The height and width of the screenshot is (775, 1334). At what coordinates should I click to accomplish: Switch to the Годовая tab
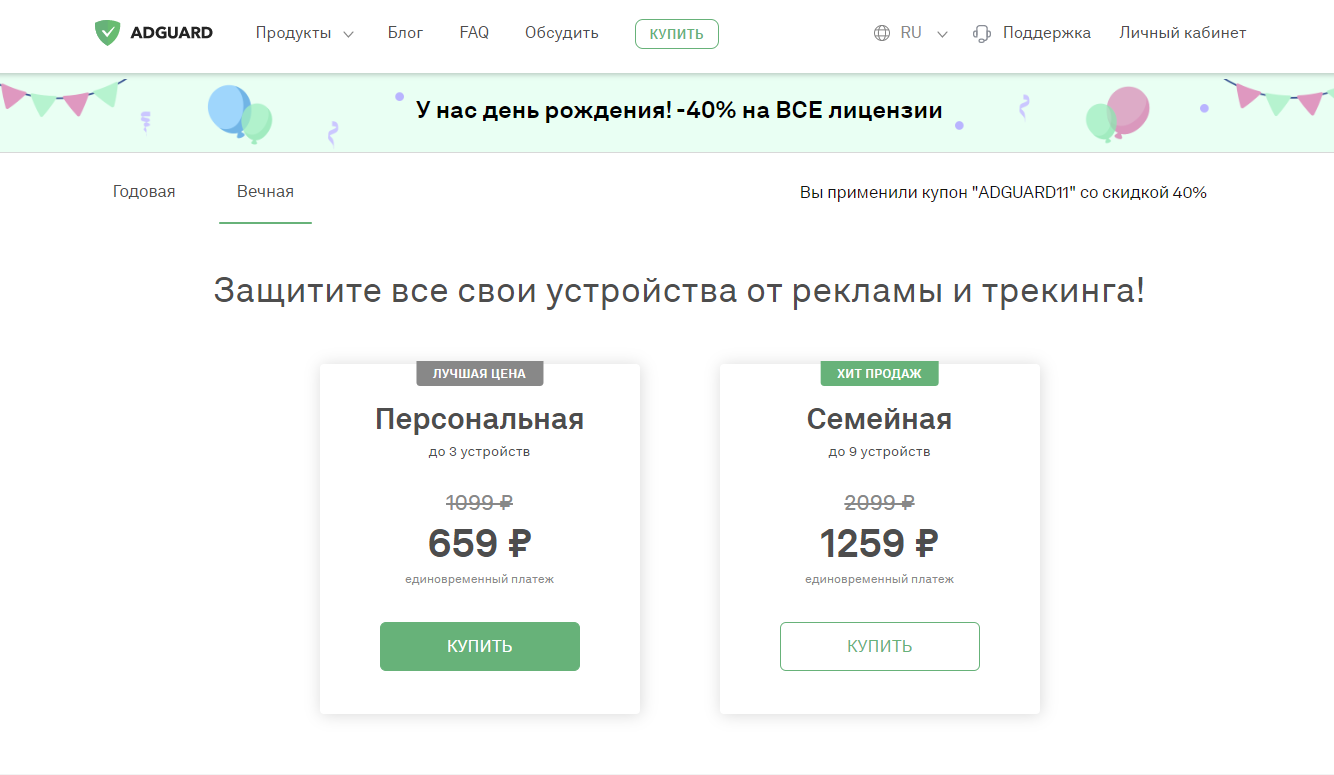(144, 192)
